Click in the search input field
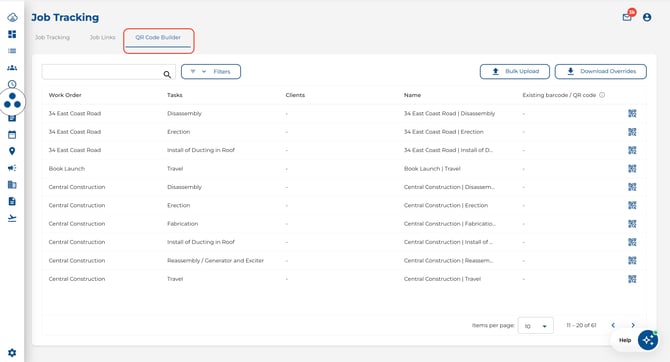The height and width of the screenshot is (362, 670). coord(103,72)
